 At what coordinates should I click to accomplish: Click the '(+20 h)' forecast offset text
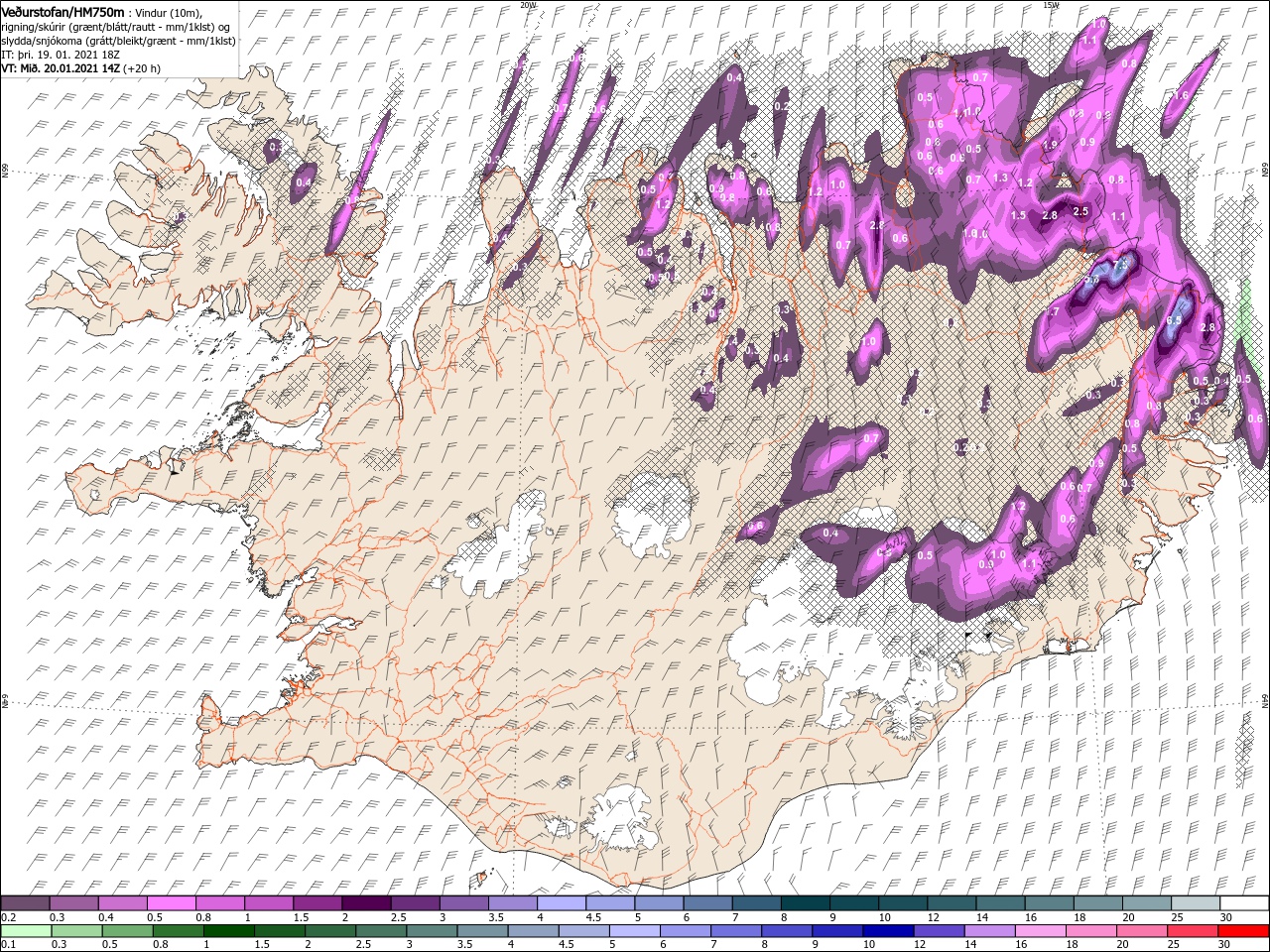(143, 68)
